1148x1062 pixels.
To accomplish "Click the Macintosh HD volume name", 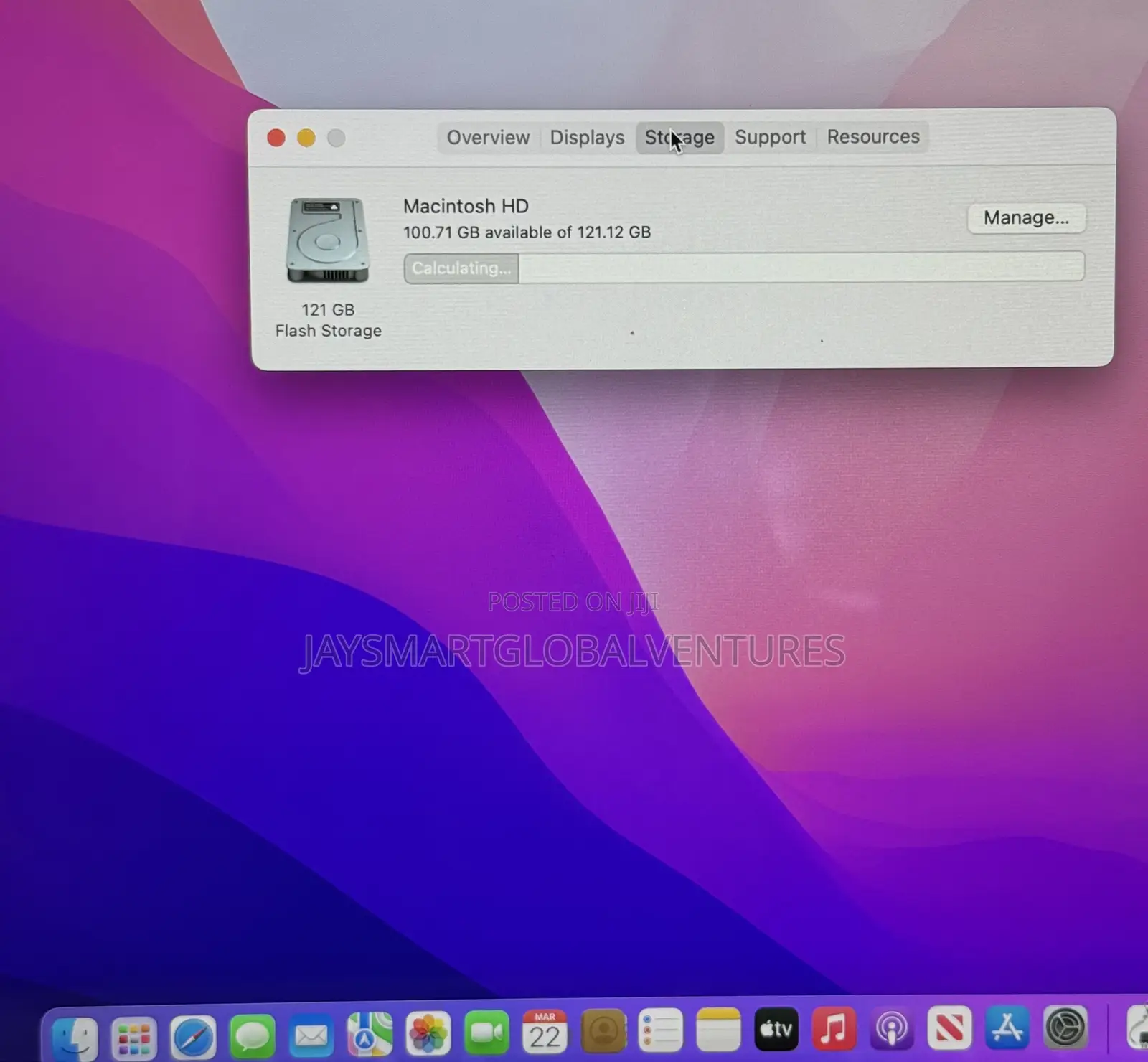I will click(466, 206).
